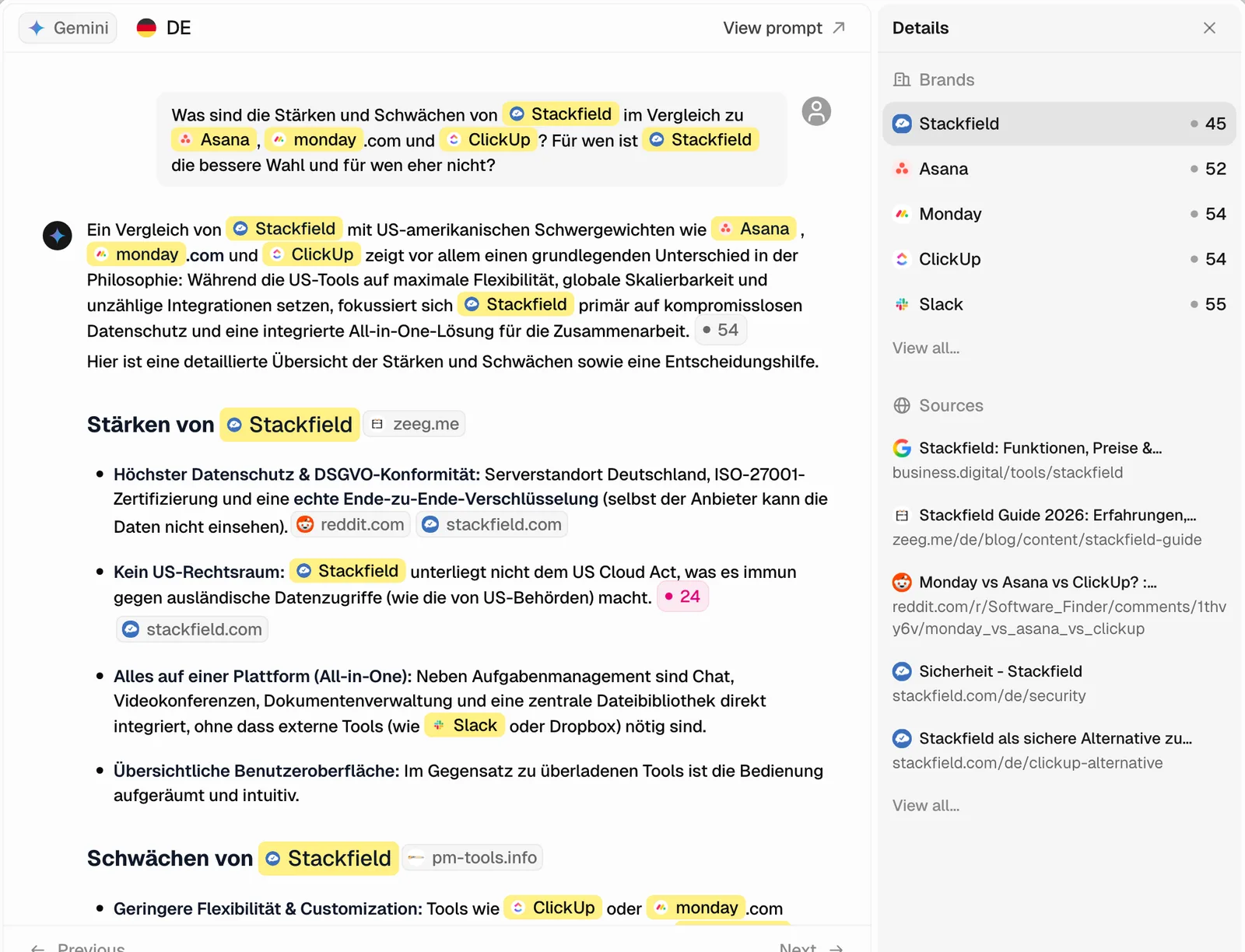Click the Asana tag in the answer's first line
1245x952 pixels.
tap(754, 229)
